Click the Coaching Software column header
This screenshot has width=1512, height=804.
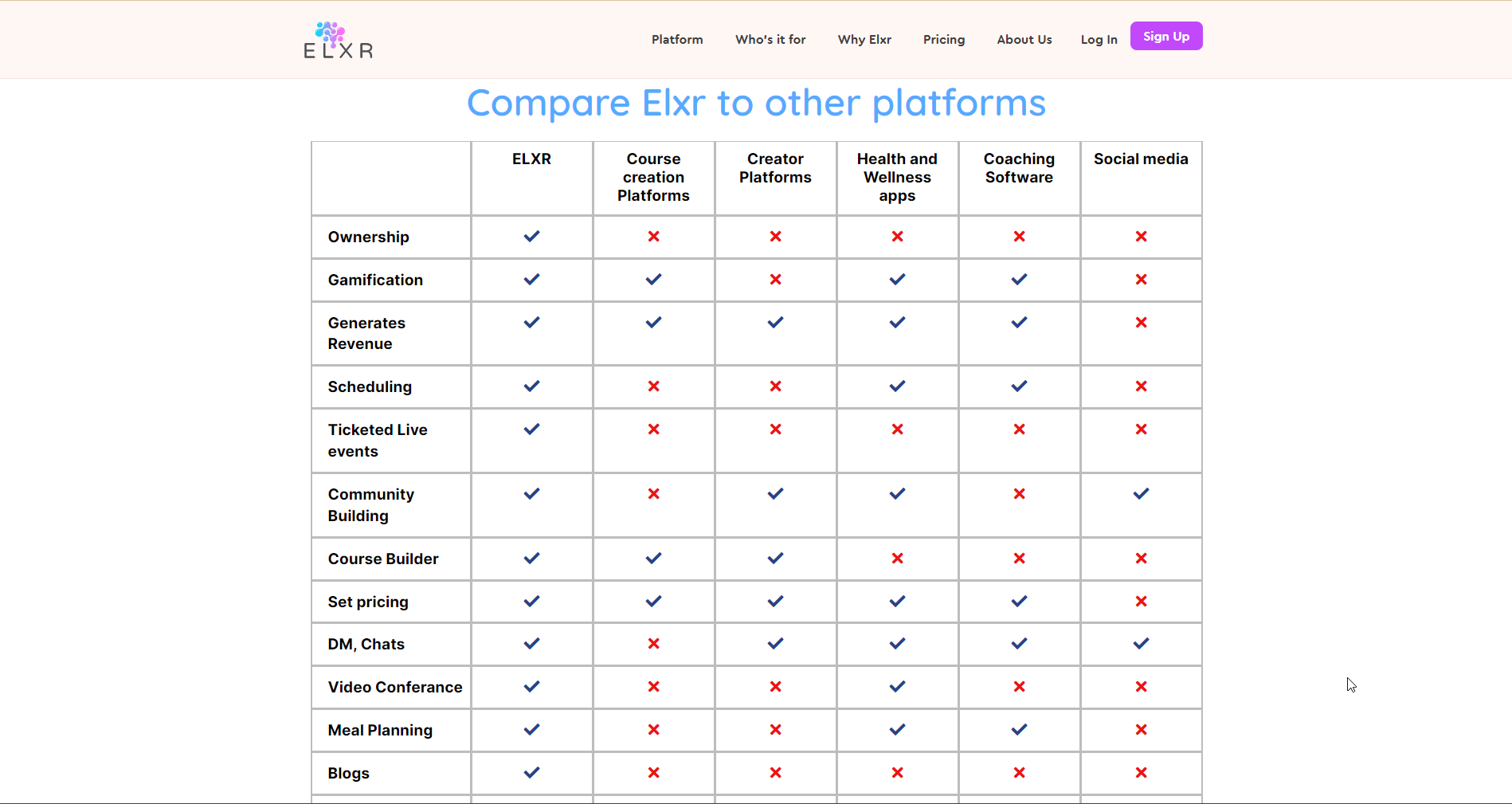pos(1019,168)
